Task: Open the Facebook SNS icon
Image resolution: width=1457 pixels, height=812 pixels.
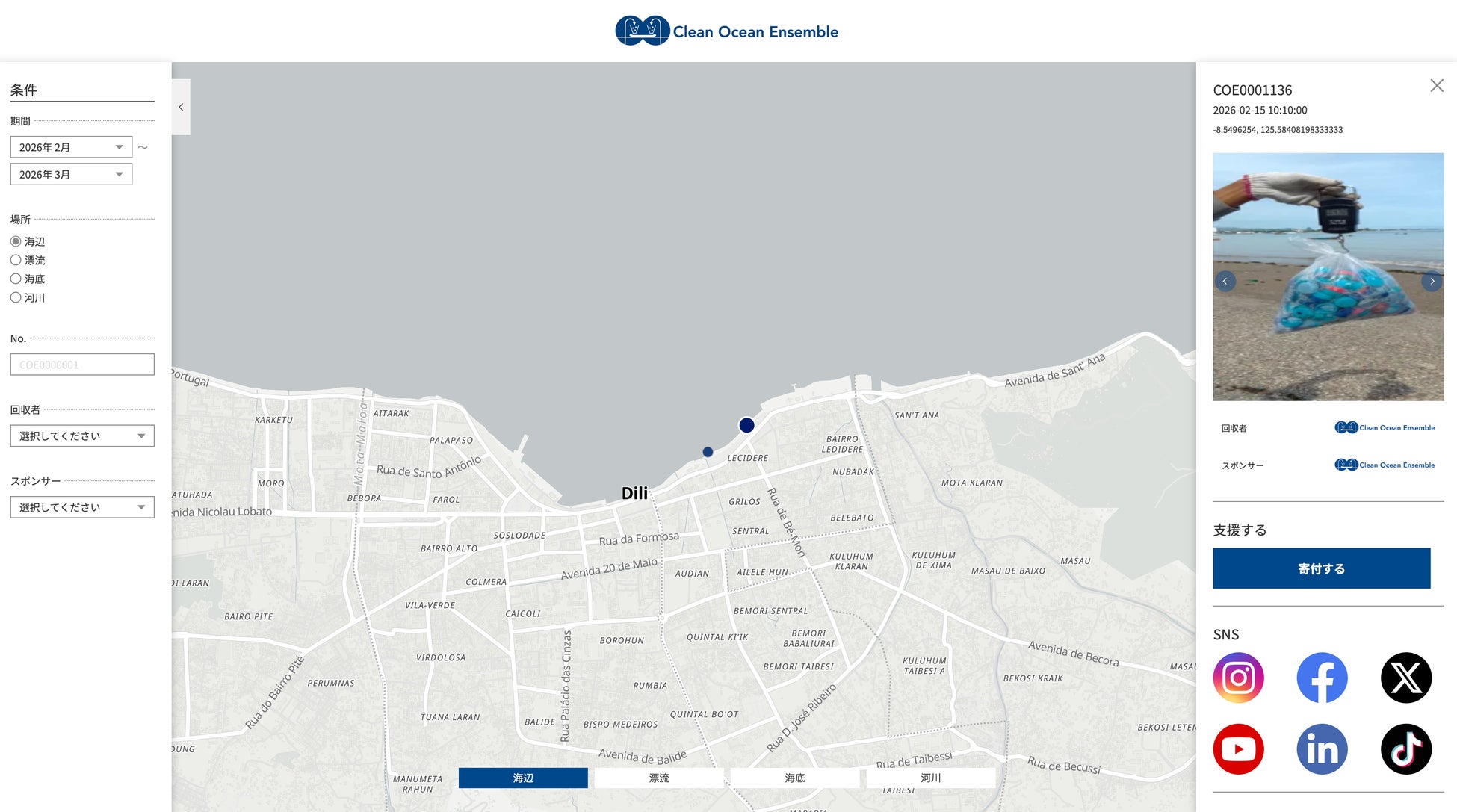Action: [x=1322, y=678]
